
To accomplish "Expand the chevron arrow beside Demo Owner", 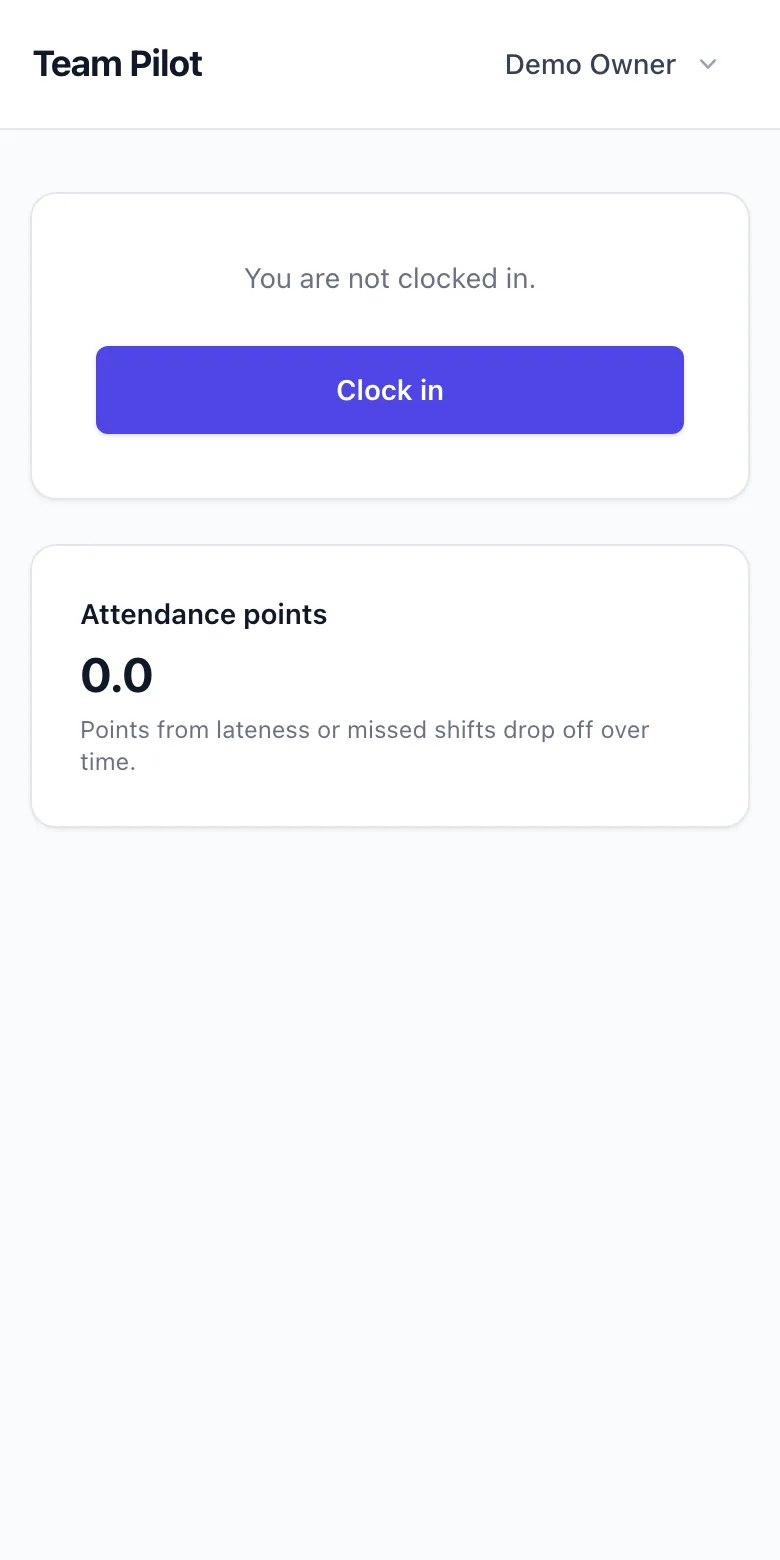I will (x=708, y=64).
